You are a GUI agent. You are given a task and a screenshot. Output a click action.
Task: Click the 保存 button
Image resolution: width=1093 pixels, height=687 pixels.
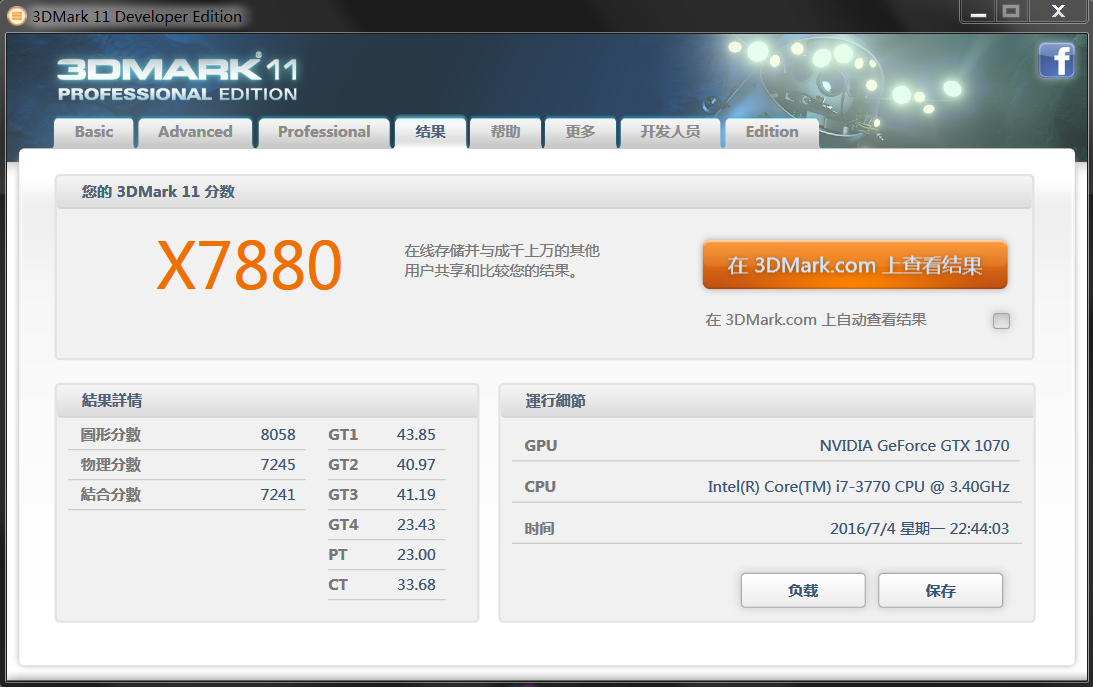click(939, 590)
